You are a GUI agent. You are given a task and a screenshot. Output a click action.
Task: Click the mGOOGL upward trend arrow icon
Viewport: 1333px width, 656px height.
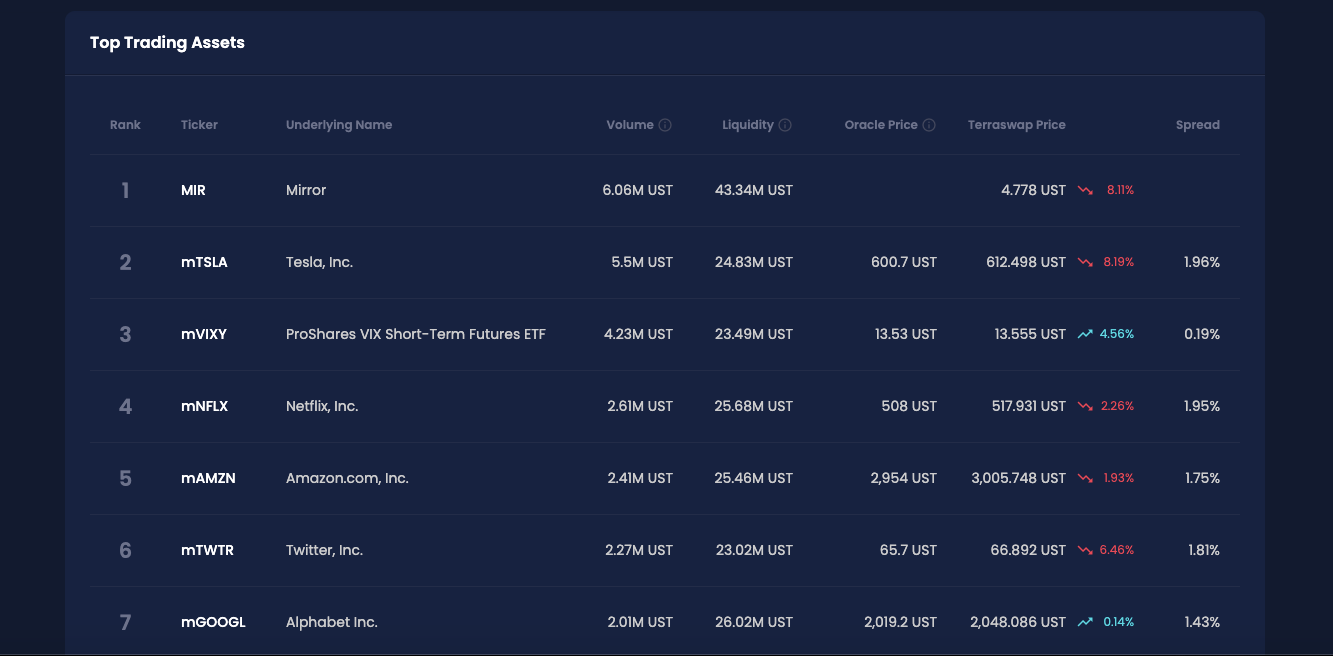(x=1085, y=622)
